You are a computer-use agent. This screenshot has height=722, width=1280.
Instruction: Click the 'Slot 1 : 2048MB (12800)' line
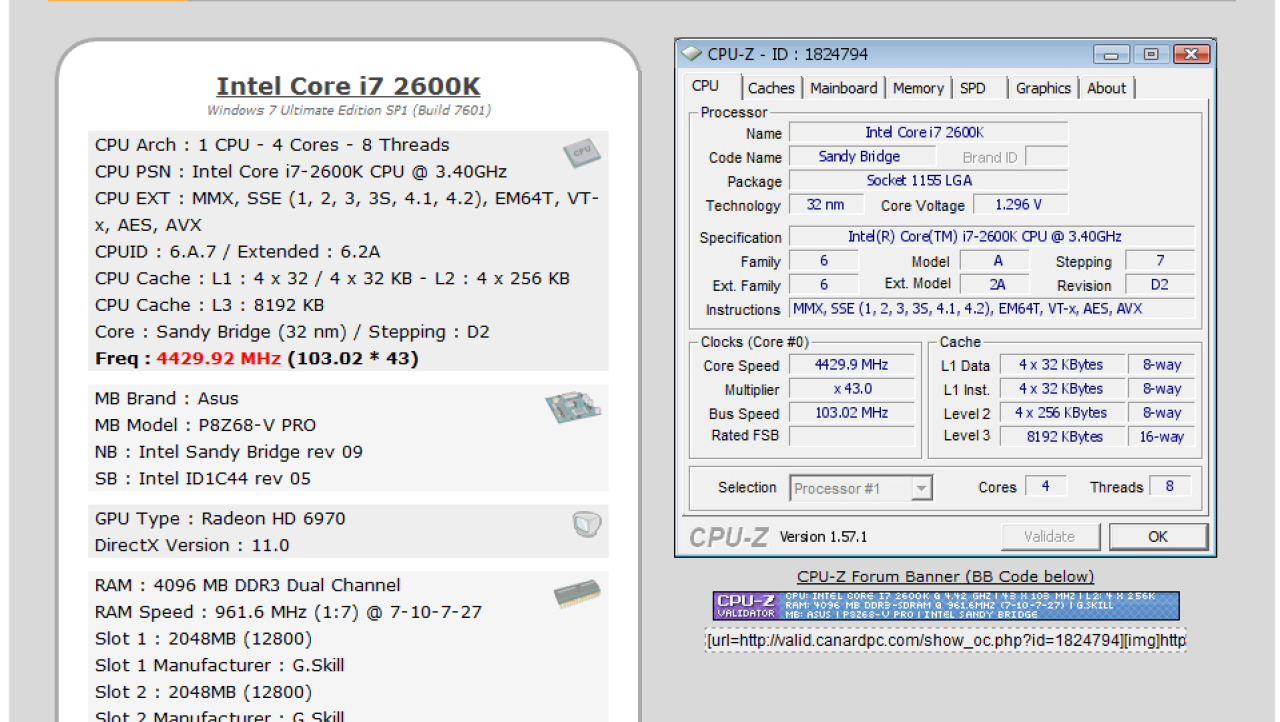point(203,639)
